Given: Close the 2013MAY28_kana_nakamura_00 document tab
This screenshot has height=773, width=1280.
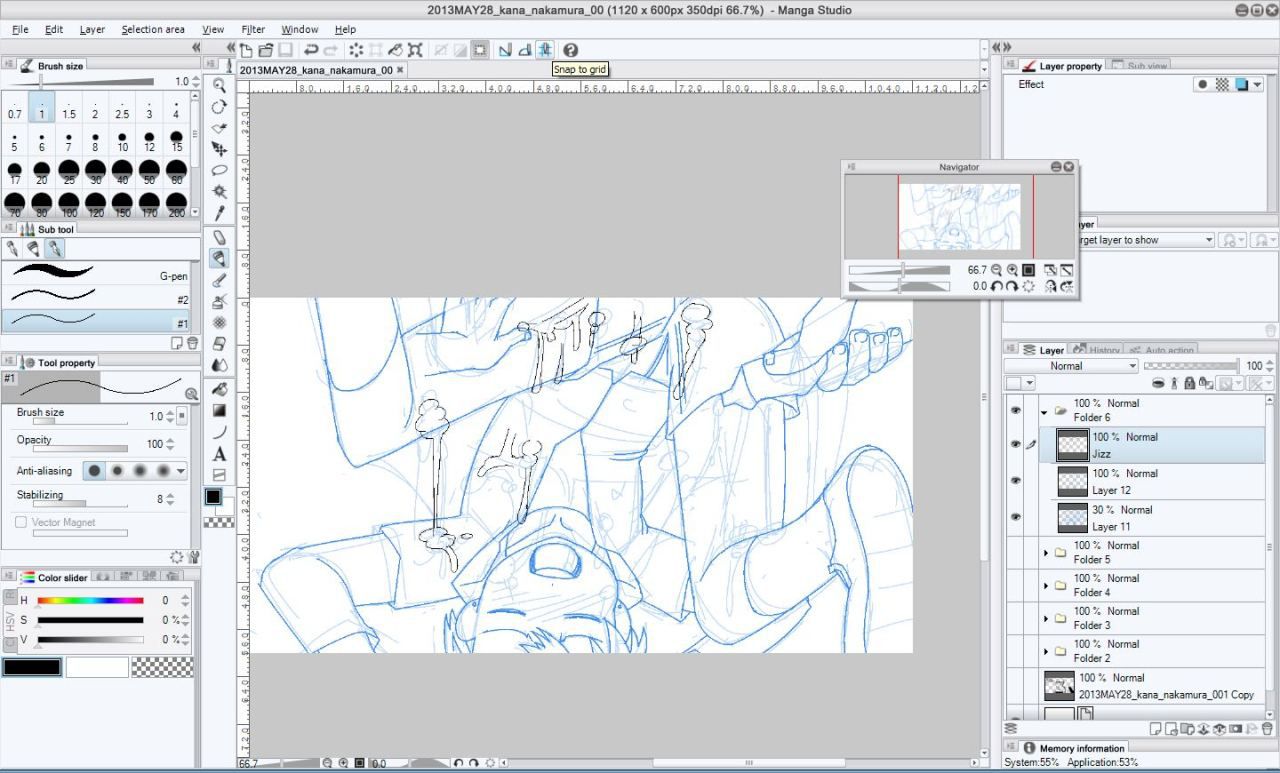Looking at the screenshot, I should [400, 70].
